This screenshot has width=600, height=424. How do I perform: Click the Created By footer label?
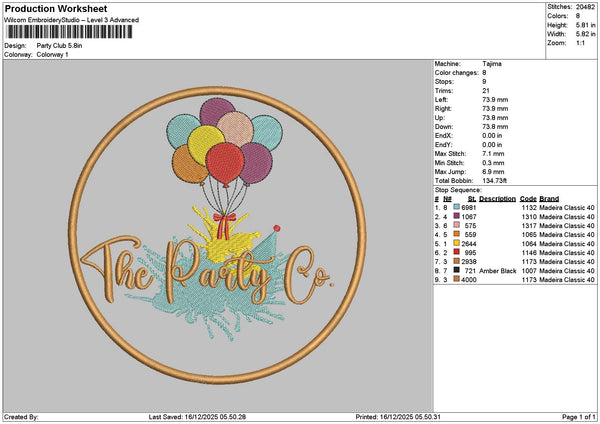point(21,417)
